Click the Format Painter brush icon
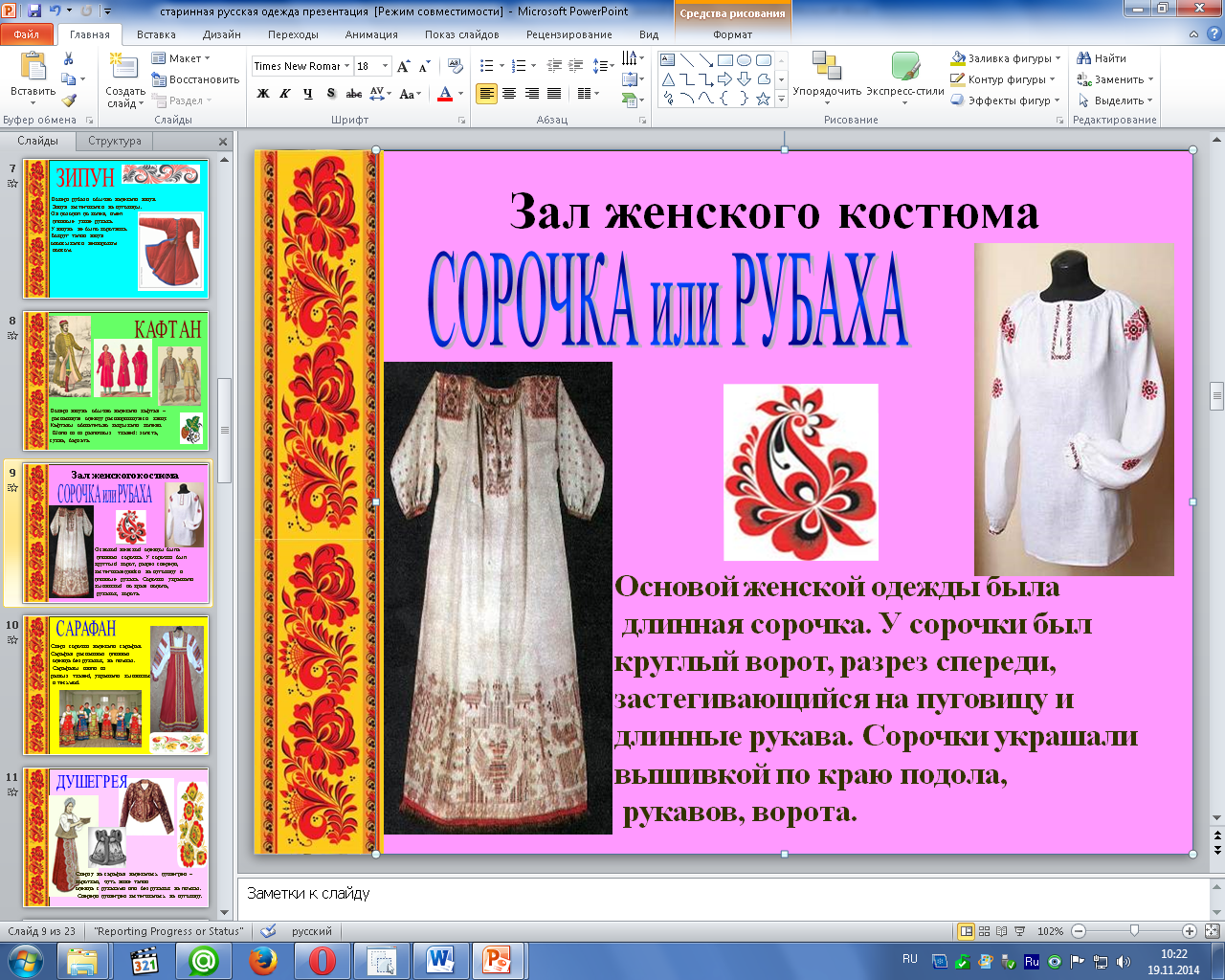Image resolution: width=1225 pixels, height=980 pixels. 69,100
